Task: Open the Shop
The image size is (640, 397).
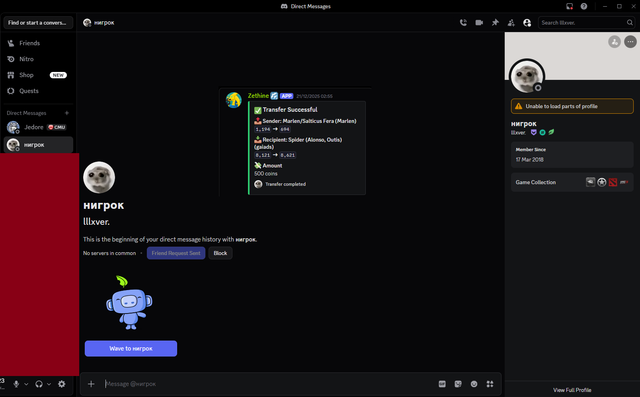Action: 38,75
